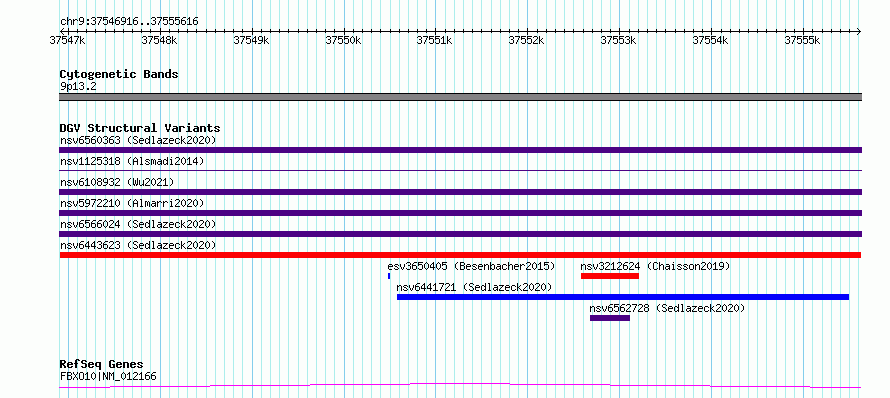This screenshot has height=398, width=890.
Task: Click the 37548k ruler position
Action: click(x=159, y=40)
